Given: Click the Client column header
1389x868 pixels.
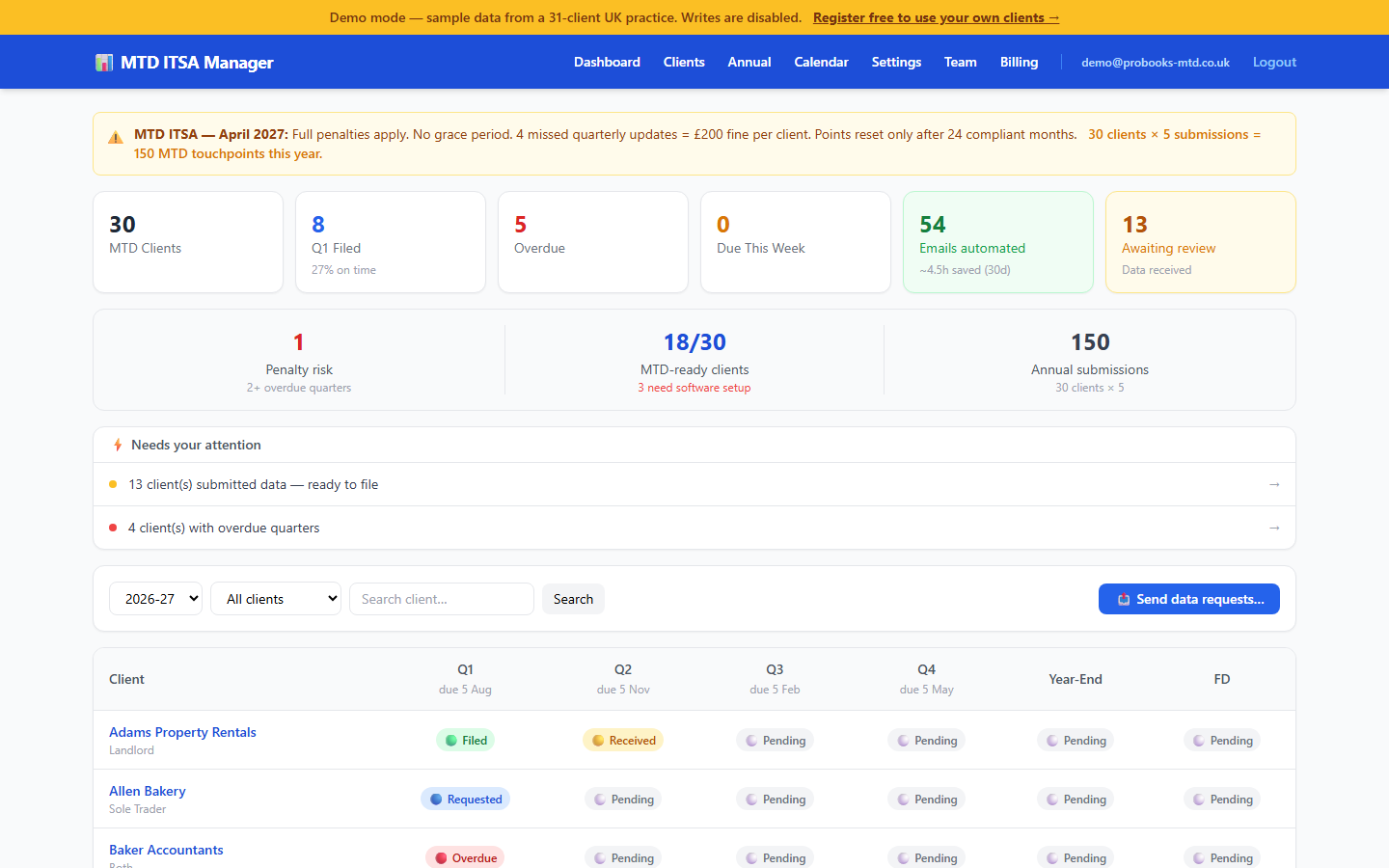Looking at the screenshot, I should point(126,679).
